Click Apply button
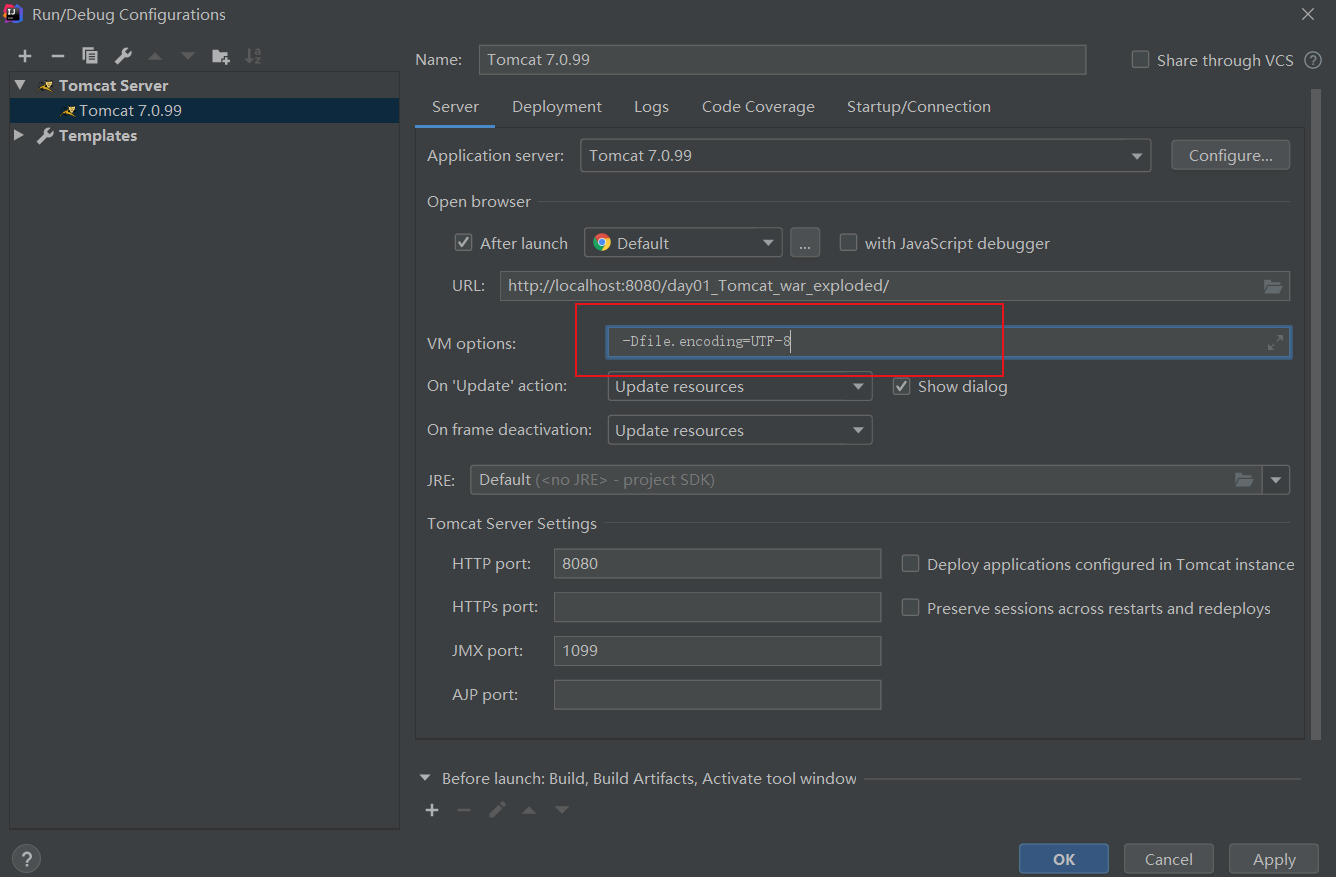The height and width of the screenshot is (877, 1336). (x=1274, y=859)
